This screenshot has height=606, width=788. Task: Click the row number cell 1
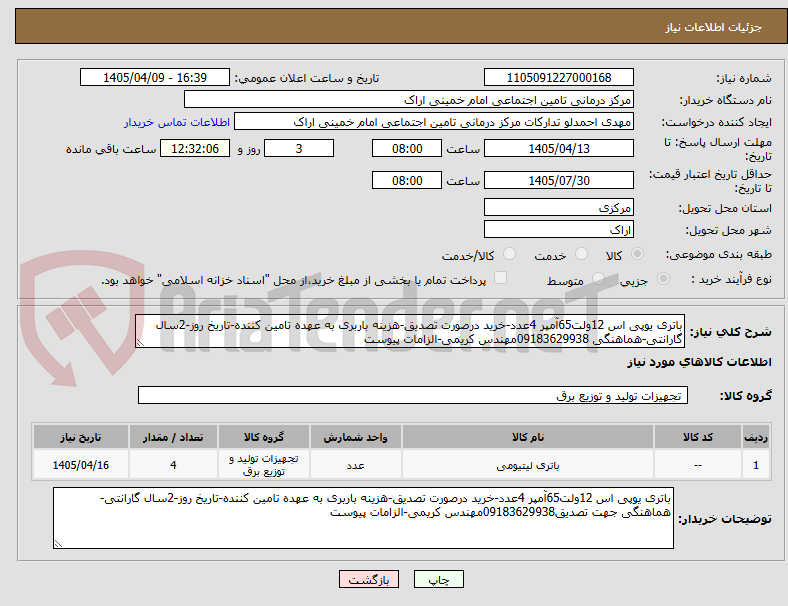click(756, 465)
